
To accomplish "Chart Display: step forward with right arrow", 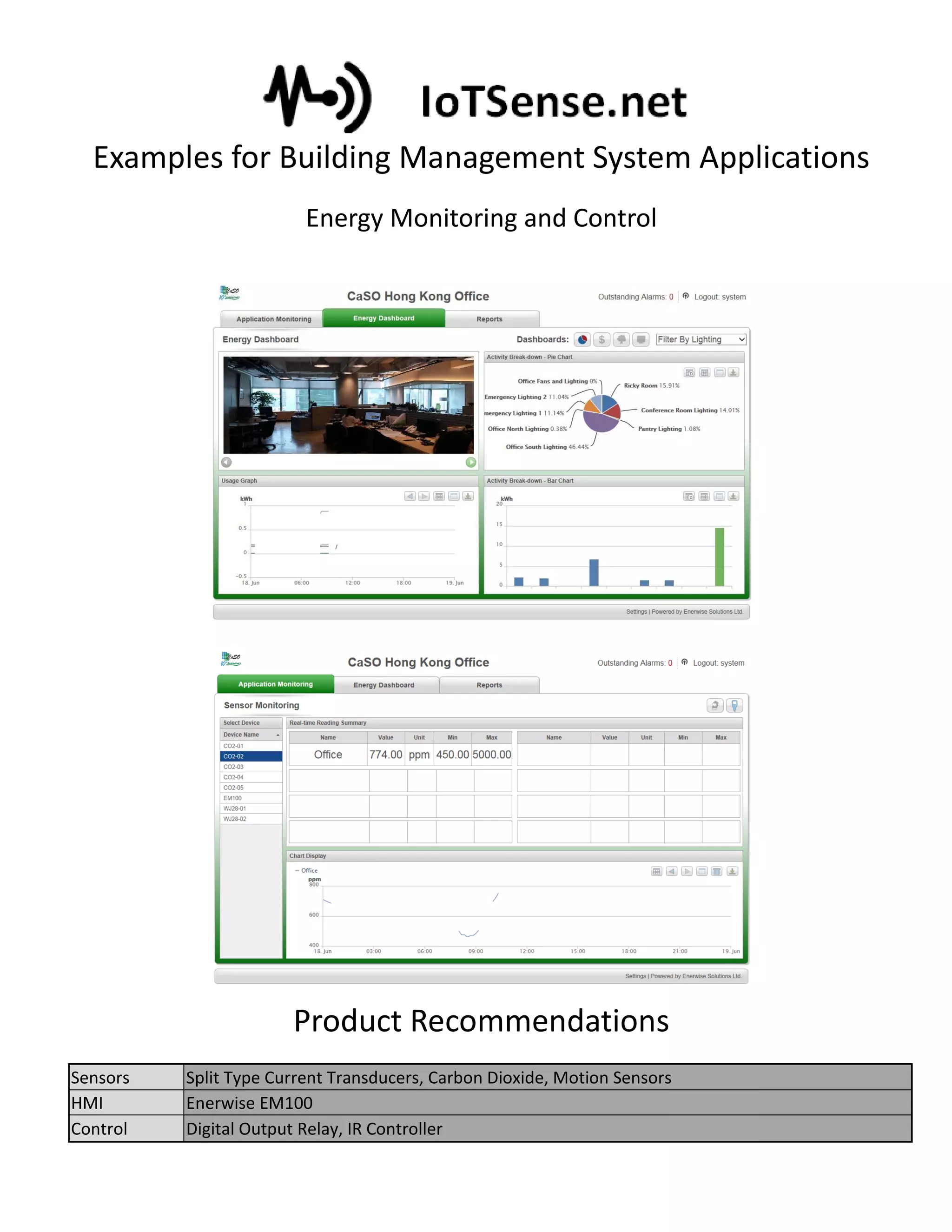I will pyautogui.click(x=687, y=872).
